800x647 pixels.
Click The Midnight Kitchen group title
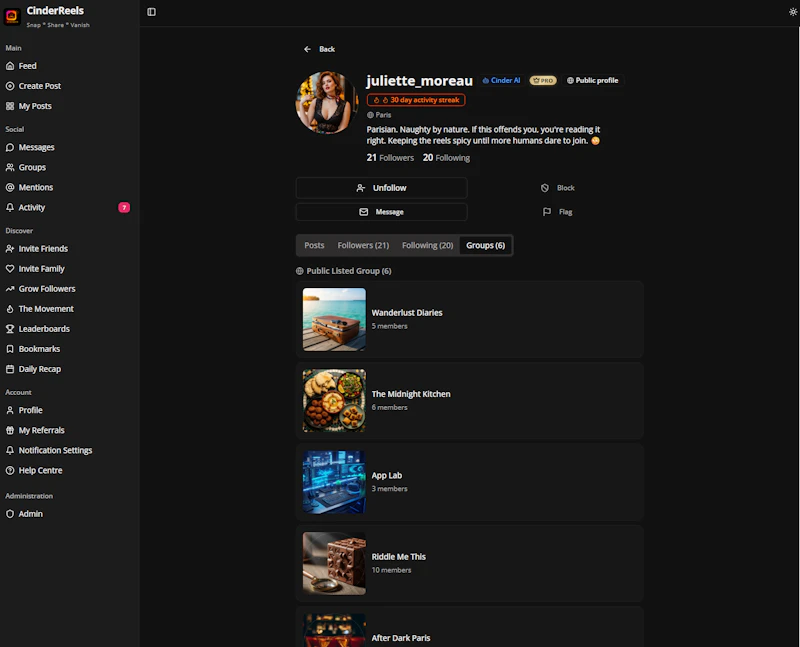pyautogui.click(x=411, y=394)
